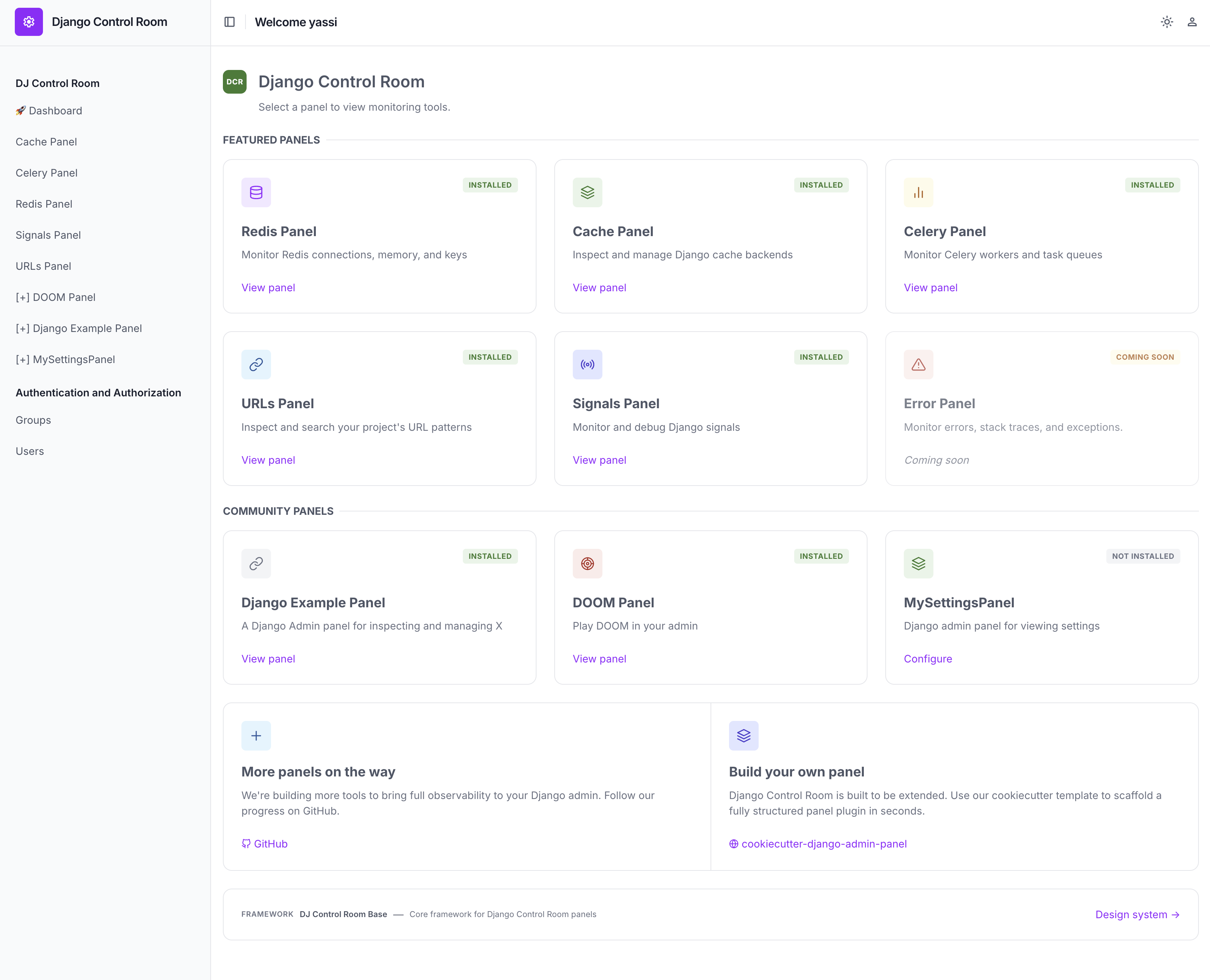The height and width of the screenshot is (980, 1210).
Task: Open Groups in the sidebar
Action: 33,420
